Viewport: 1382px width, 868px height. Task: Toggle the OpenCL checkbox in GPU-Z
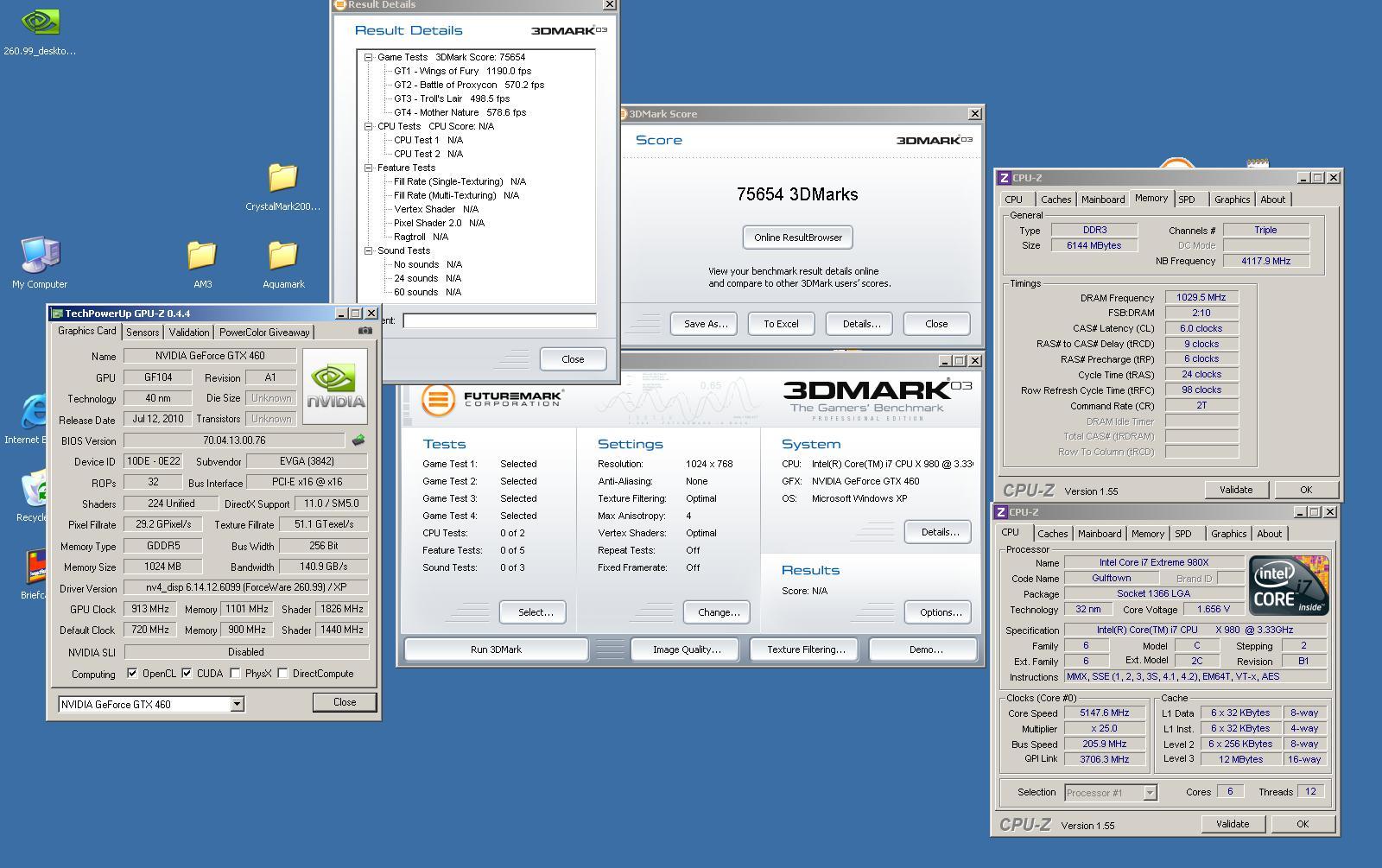point(132,674)
